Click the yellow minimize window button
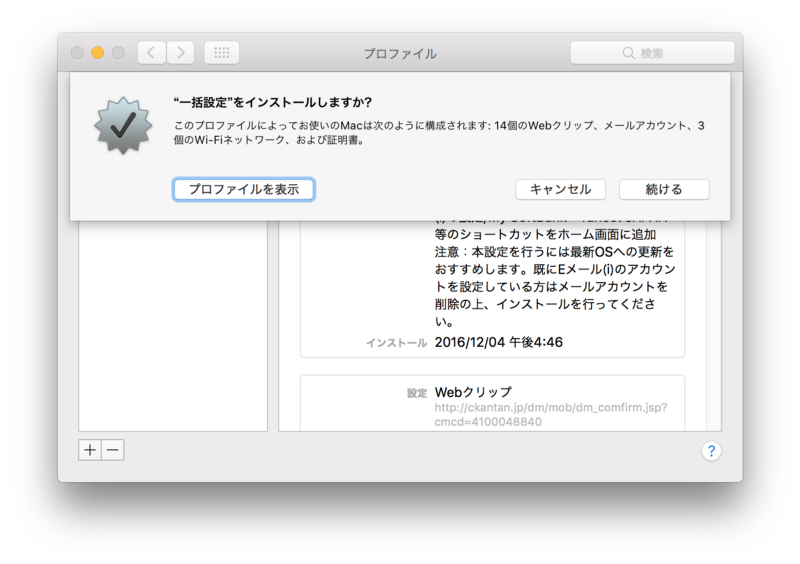 97,53
